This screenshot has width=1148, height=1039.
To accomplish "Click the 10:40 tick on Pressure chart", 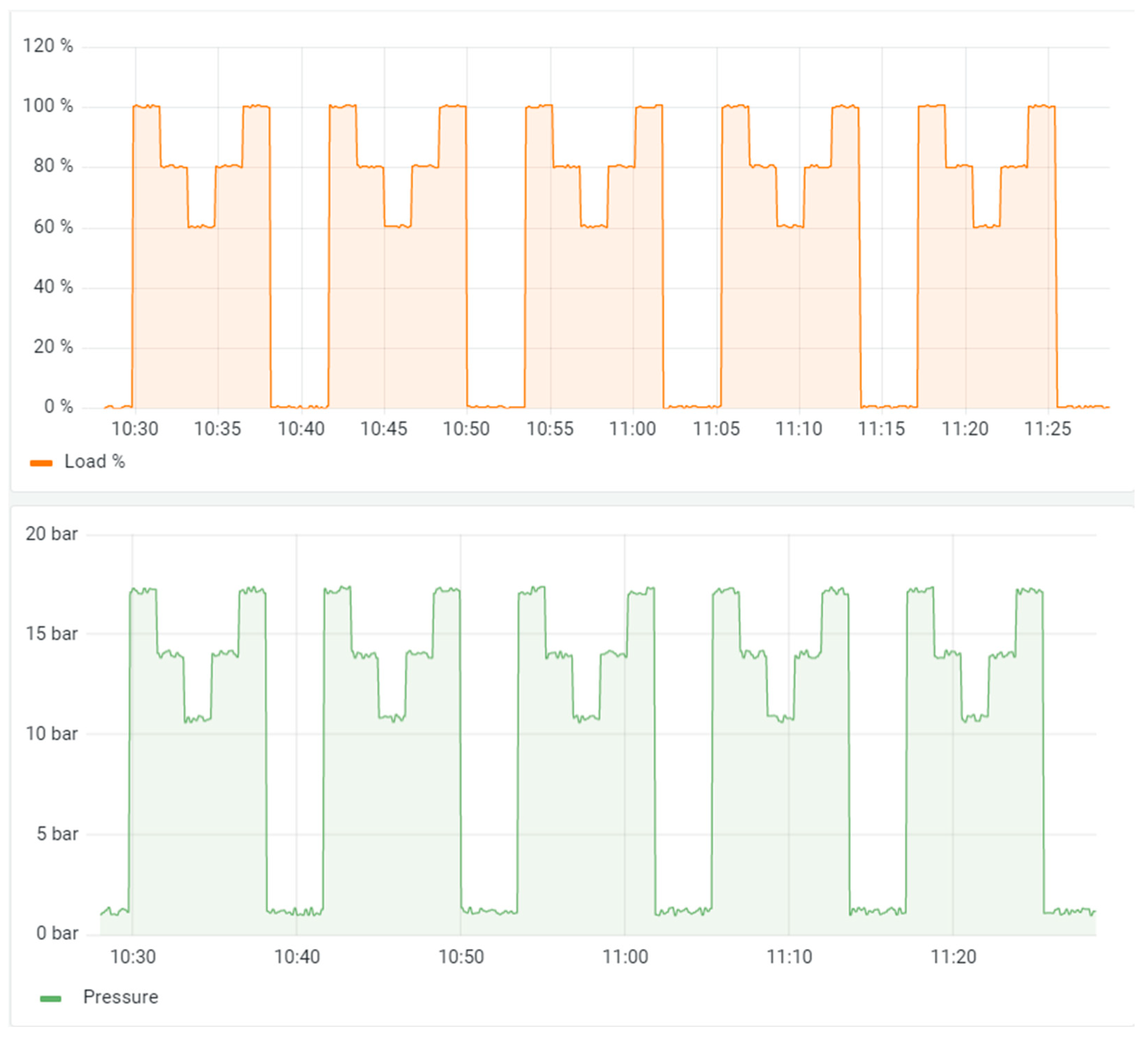I will (297, 957).
